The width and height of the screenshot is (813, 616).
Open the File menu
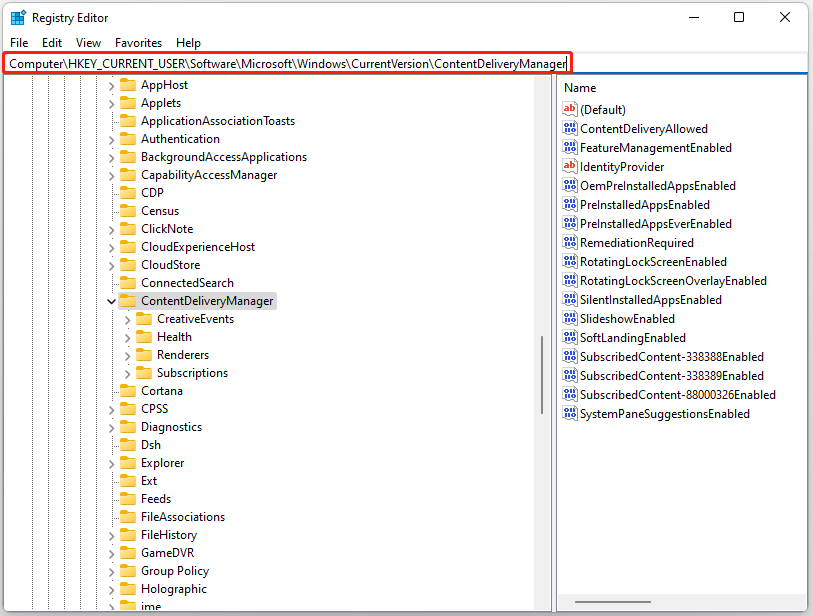pyautogui.click(x=19, y=43)
